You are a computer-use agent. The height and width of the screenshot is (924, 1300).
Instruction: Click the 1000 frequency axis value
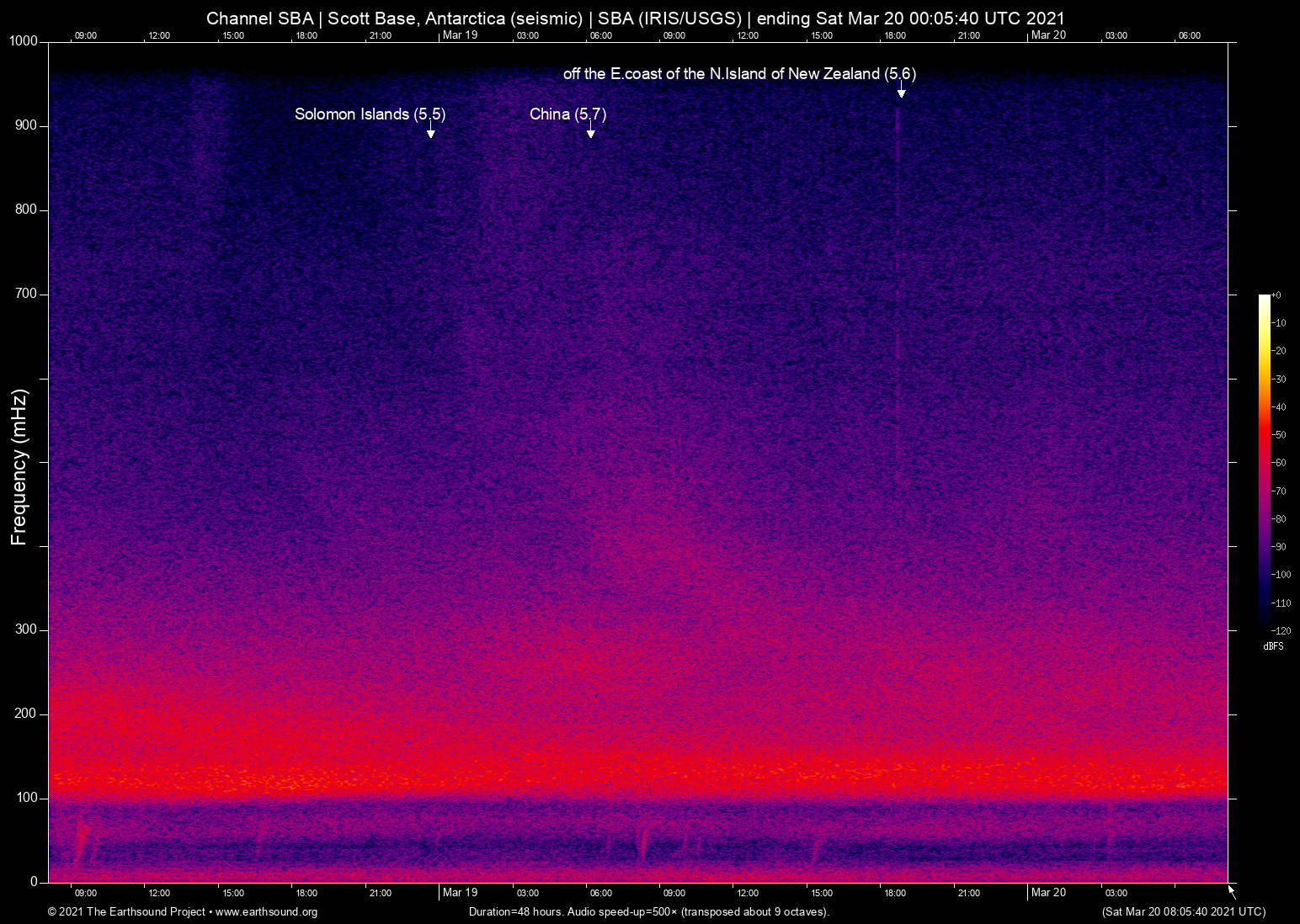(24, 41)
